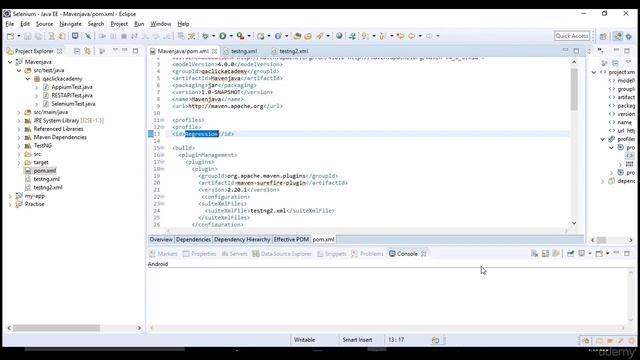Open the Navigate menu

[70, 24]
